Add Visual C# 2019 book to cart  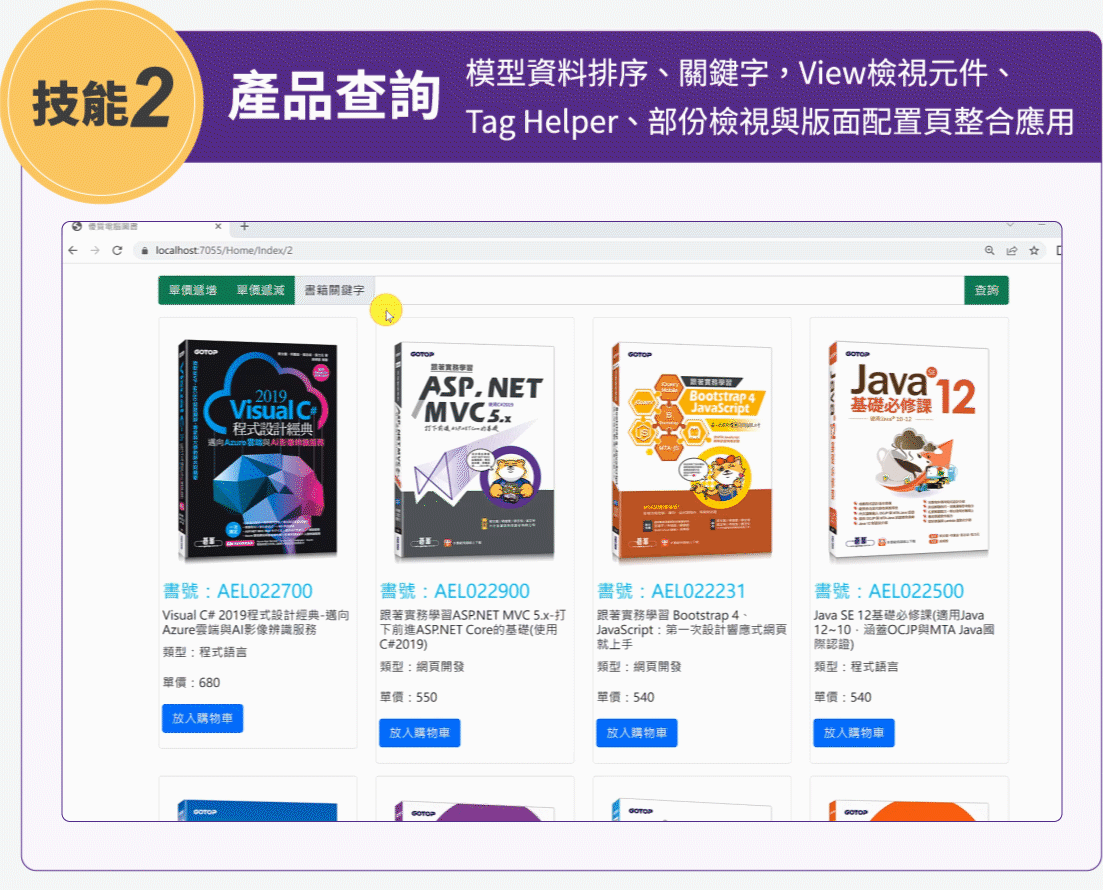203,718
